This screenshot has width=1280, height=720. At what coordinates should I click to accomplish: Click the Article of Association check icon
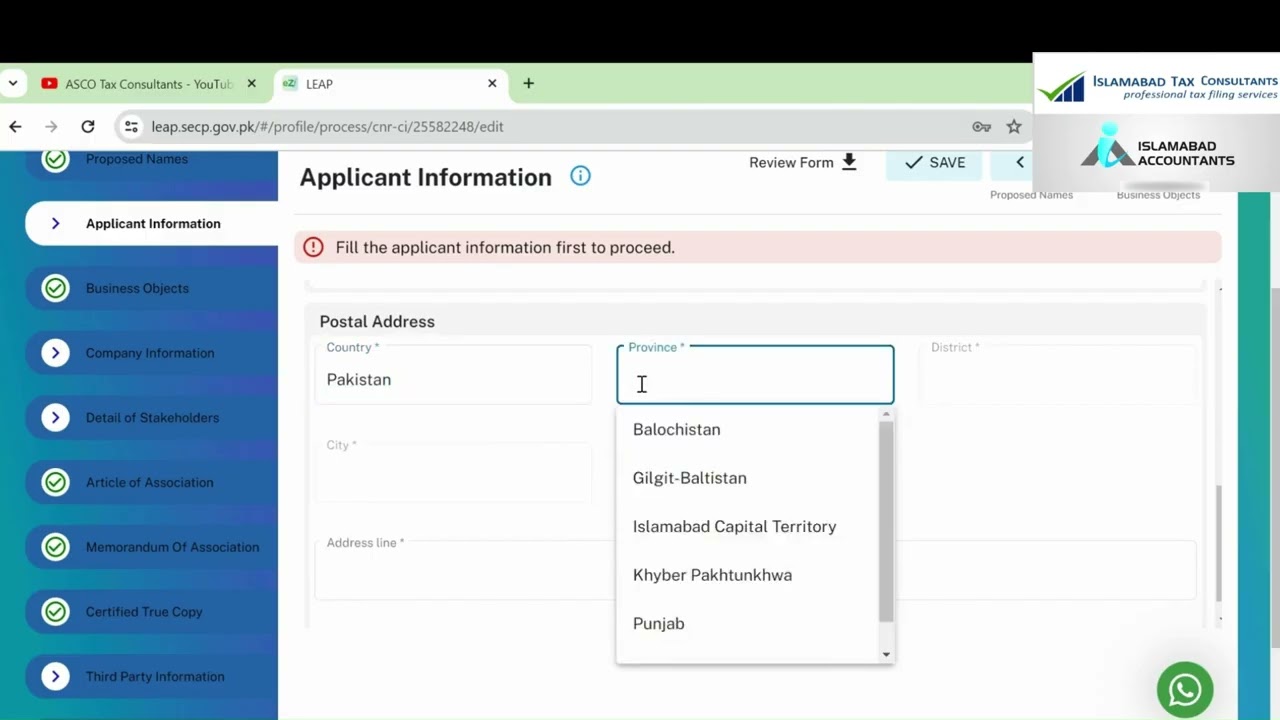pos(56,482)
